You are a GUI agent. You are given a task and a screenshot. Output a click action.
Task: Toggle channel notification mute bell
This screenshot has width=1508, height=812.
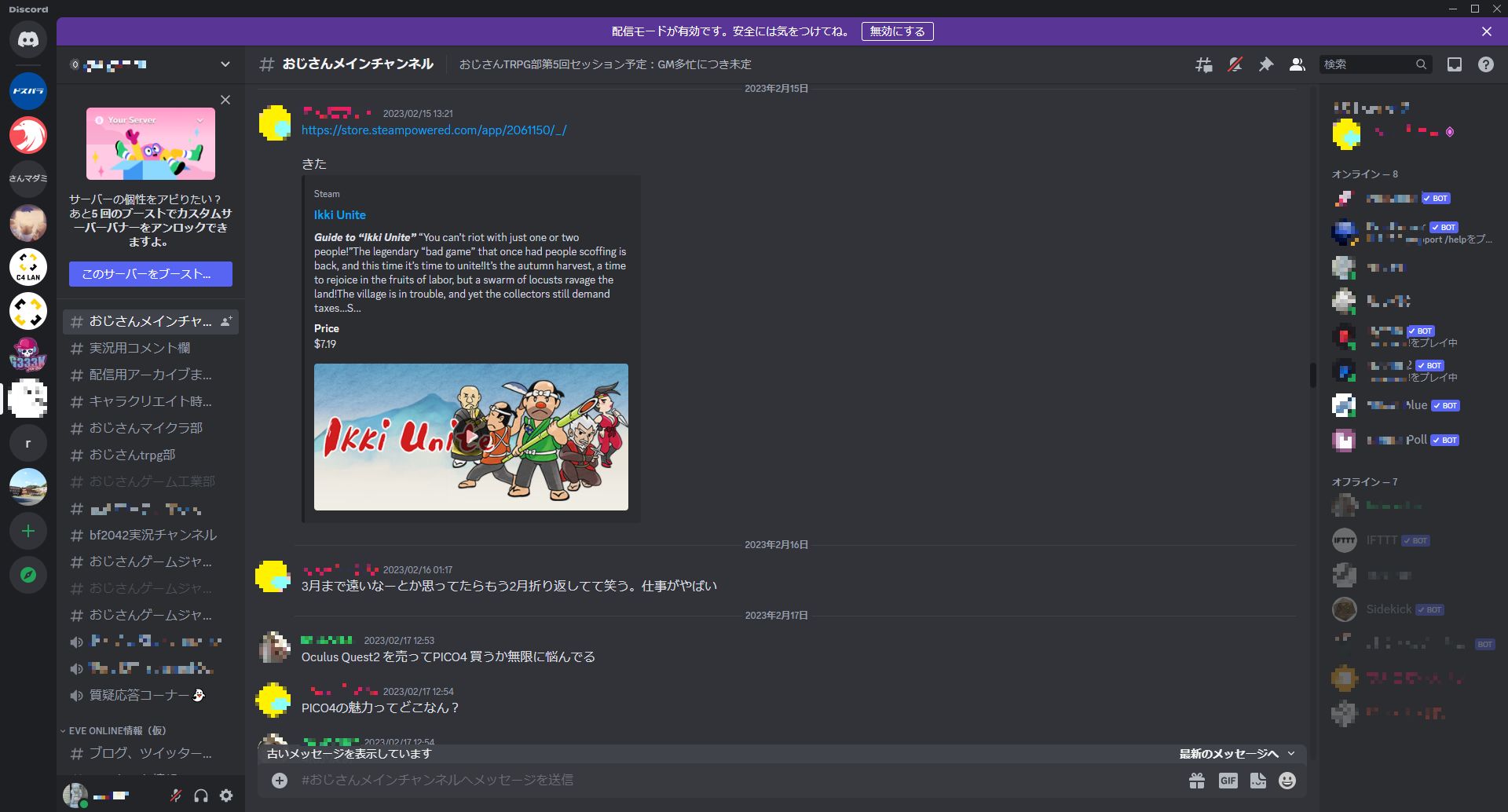[1235, 64]
